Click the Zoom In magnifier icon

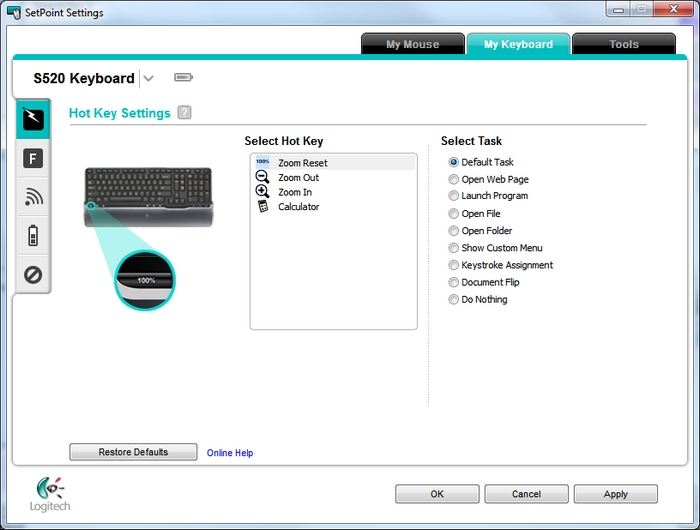pyautogui.click(x=262, y=192)
